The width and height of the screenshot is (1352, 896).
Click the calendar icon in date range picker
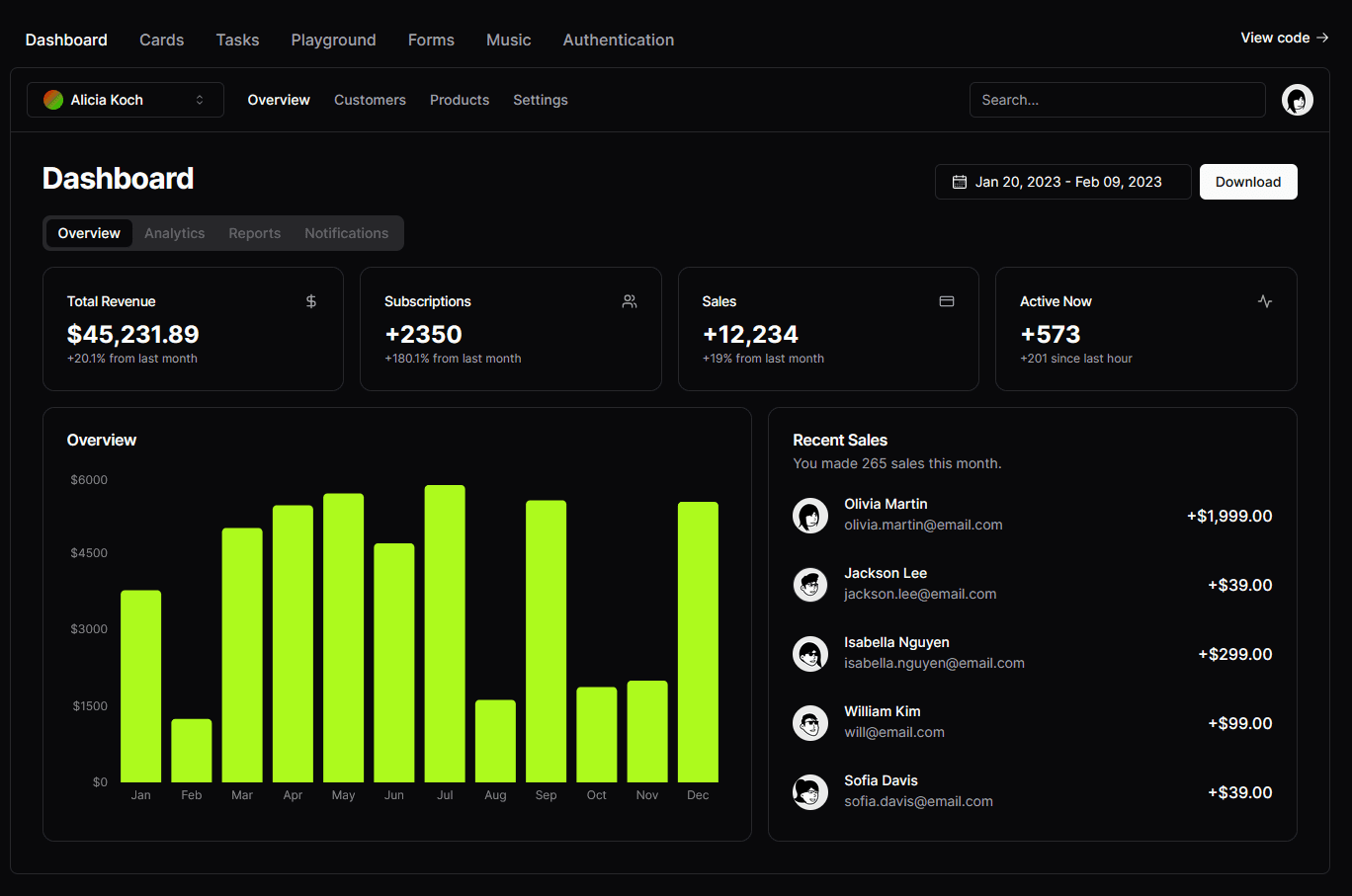(x=960, y=182)
